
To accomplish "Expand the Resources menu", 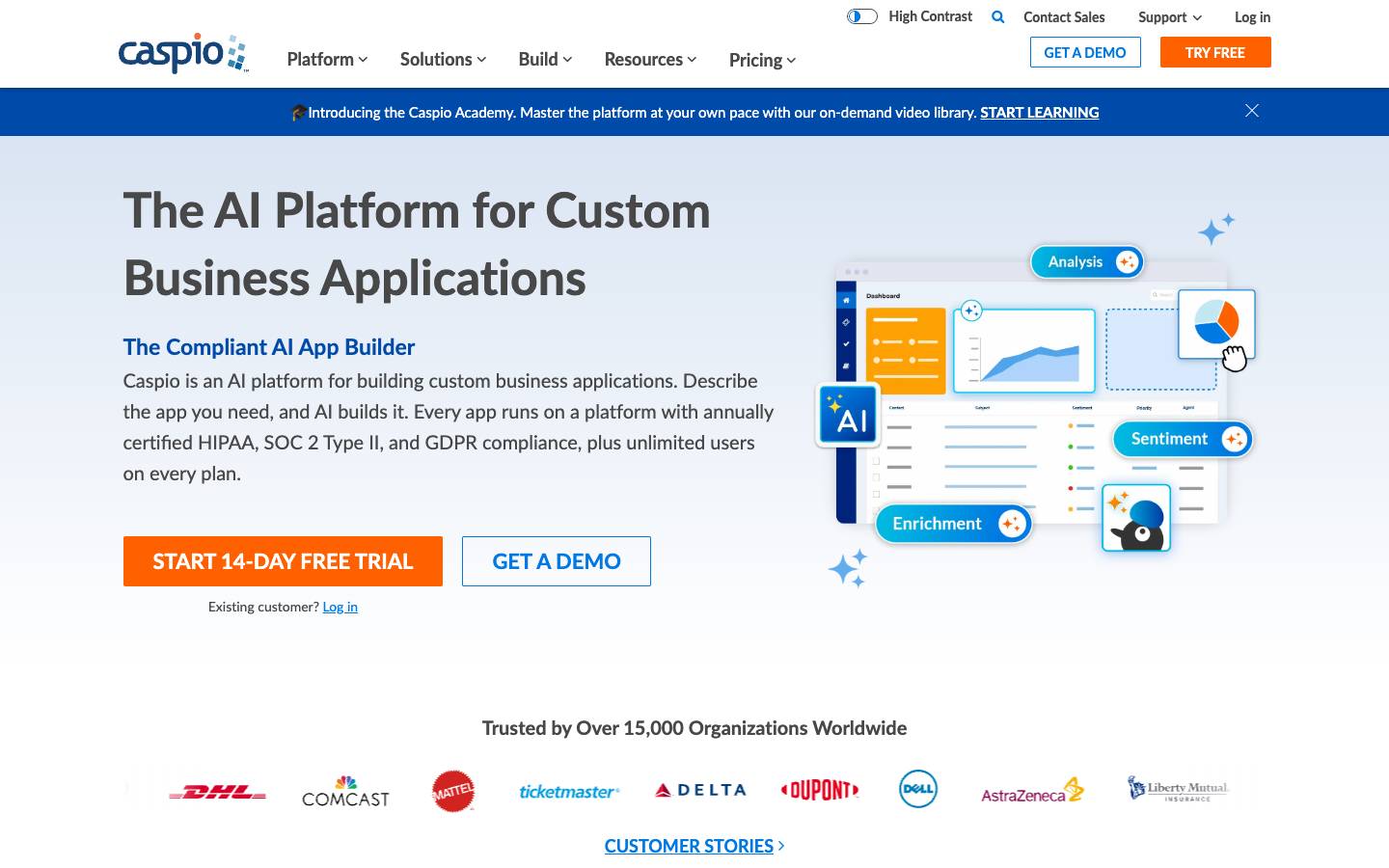I will (x=650, y=59).
